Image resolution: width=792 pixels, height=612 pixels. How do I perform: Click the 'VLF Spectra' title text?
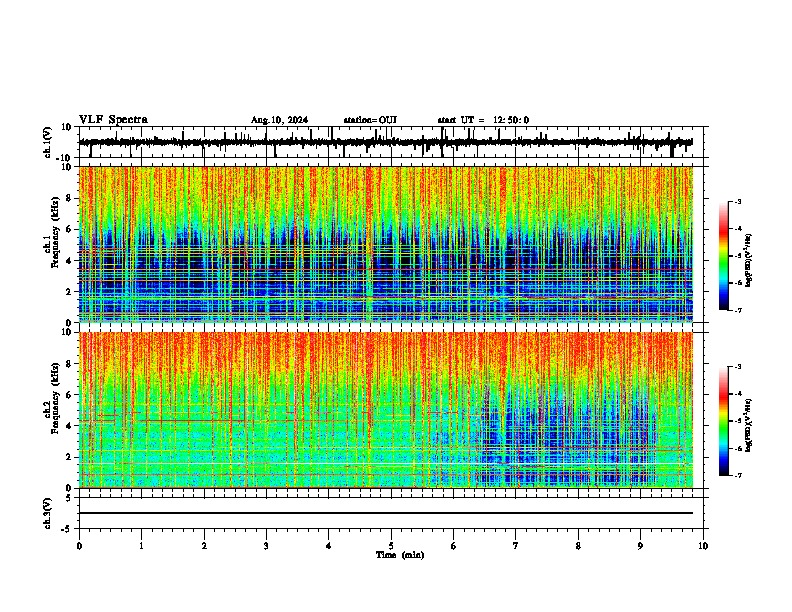coord(113,120)
